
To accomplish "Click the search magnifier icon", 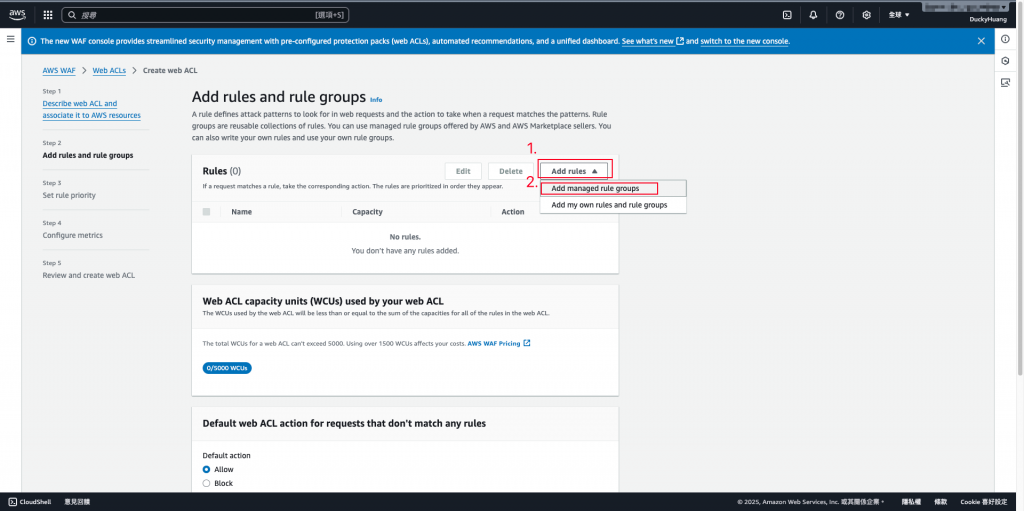I will click(72, 14).
